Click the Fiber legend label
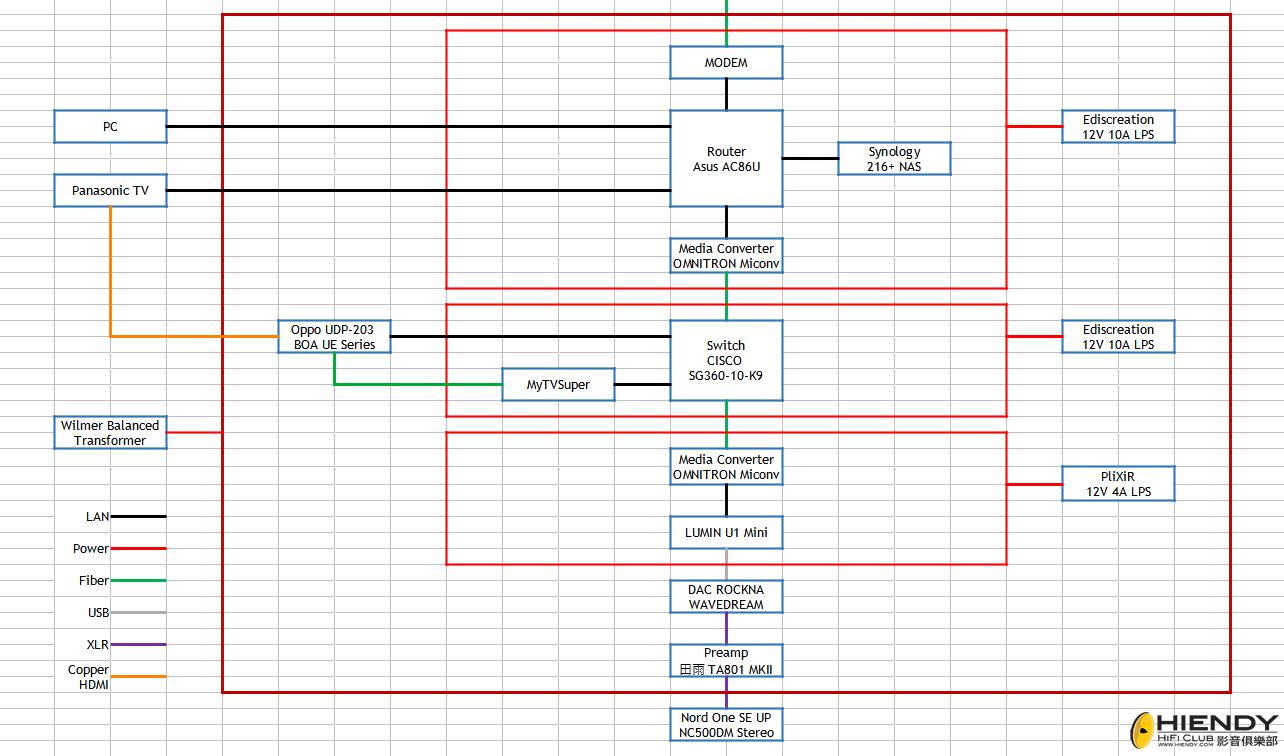The height and width of the screenshot is (756, 1284). pyautogui.click(x=94, y=581)
